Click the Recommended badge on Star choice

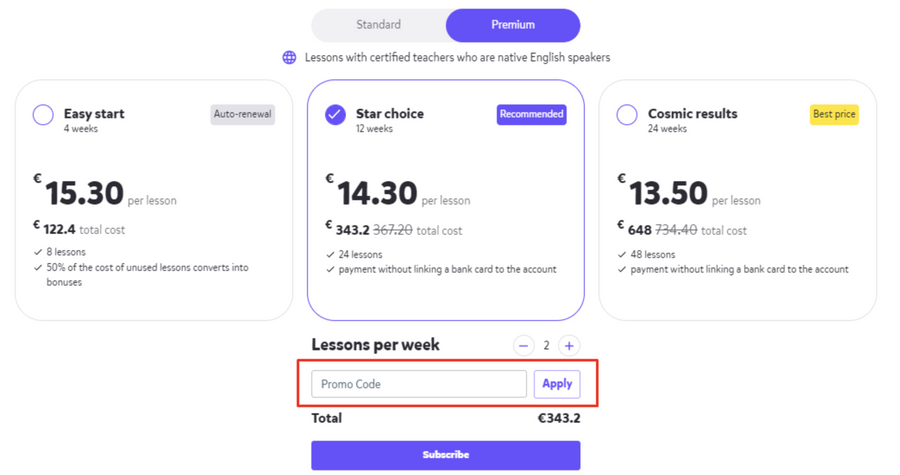tap(532, 114)
